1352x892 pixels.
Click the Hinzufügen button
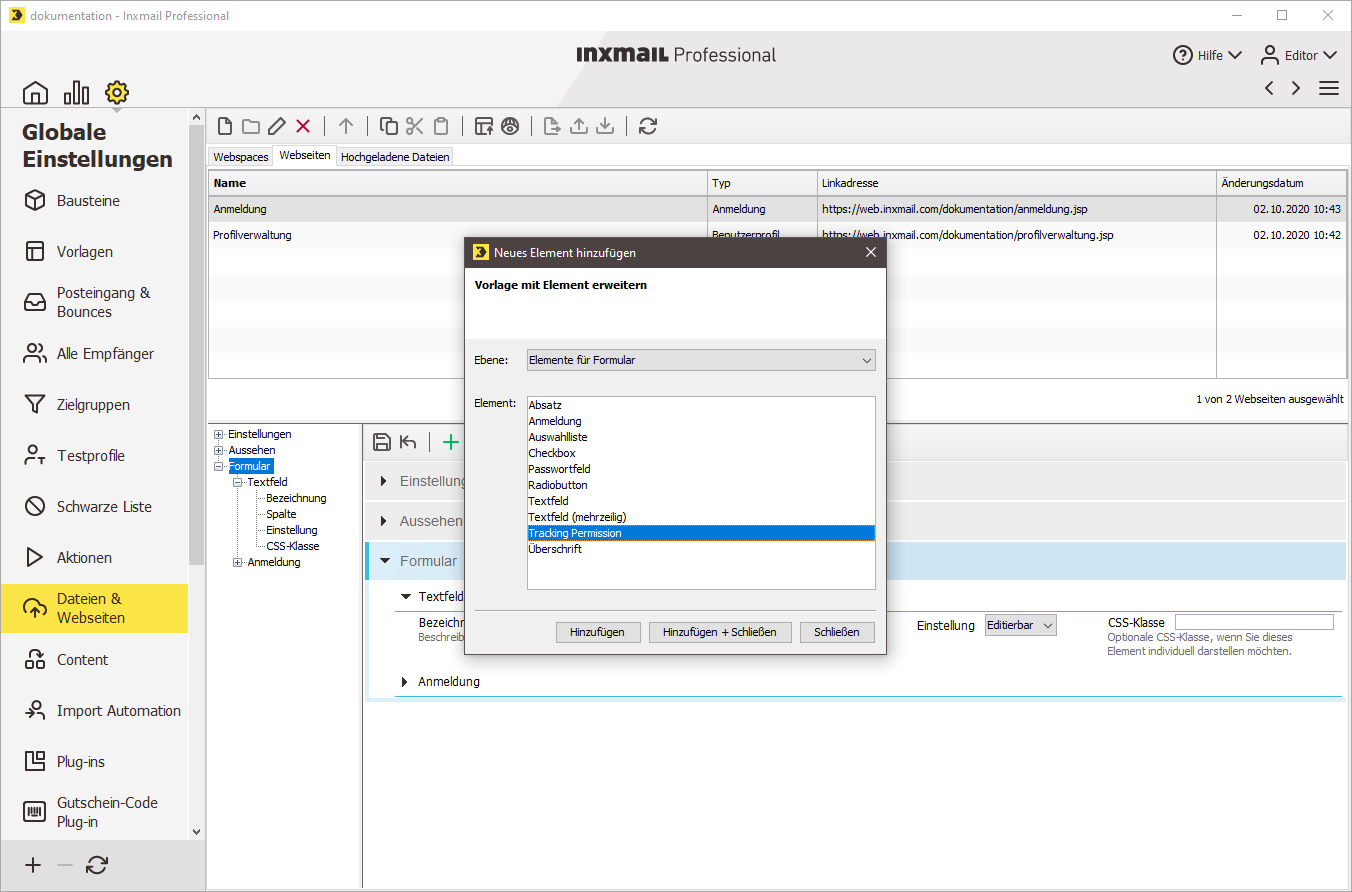tap(598, 632)
